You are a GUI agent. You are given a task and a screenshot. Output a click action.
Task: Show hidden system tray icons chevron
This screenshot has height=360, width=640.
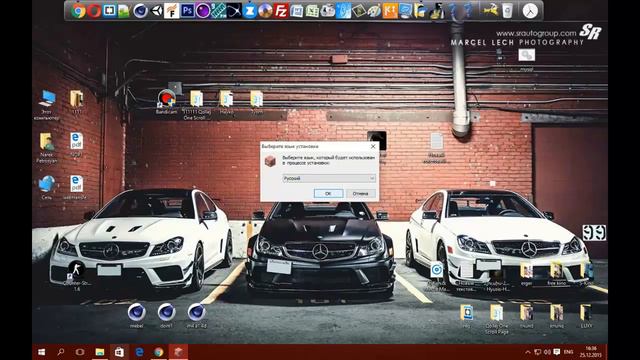[x=527, y=352]
